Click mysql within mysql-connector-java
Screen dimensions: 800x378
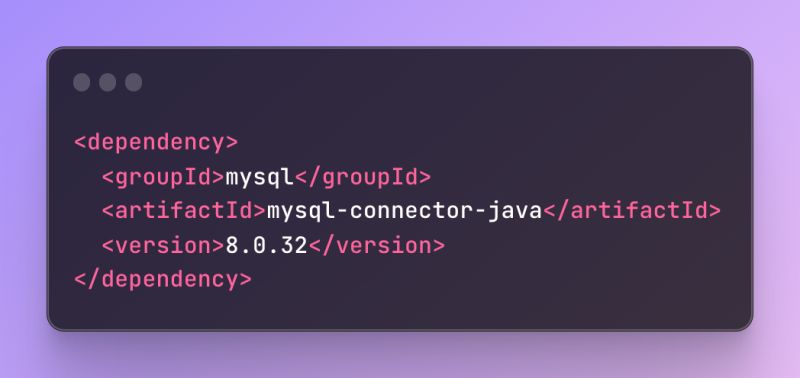tap(301, 212)
